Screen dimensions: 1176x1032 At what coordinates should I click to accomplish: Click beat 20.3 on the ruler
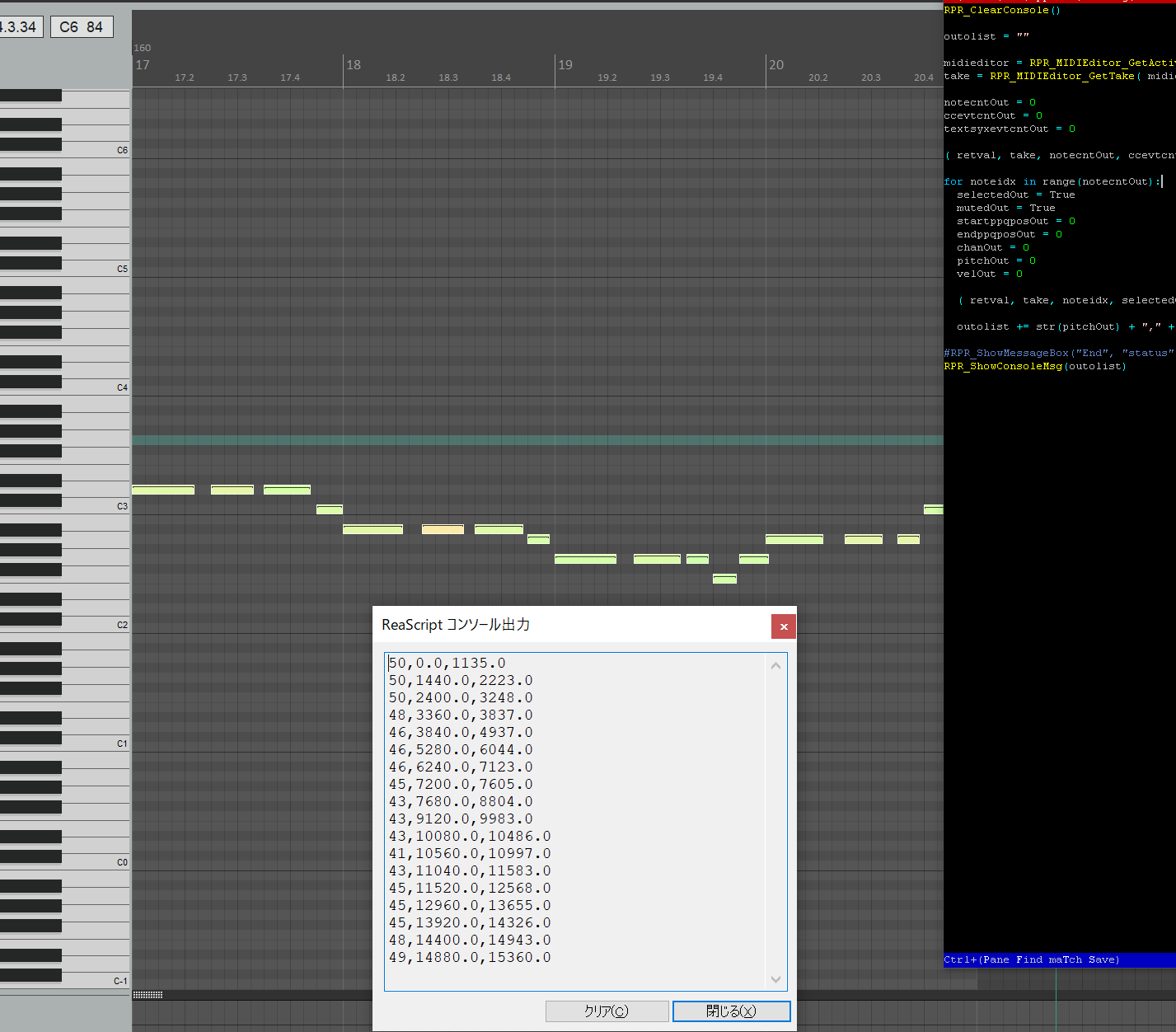click(x=871, y=77)
